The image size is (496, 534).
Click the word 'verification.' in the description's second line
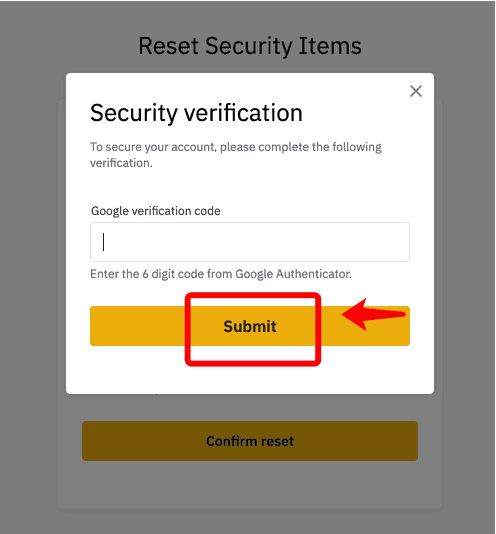point(121,163)
